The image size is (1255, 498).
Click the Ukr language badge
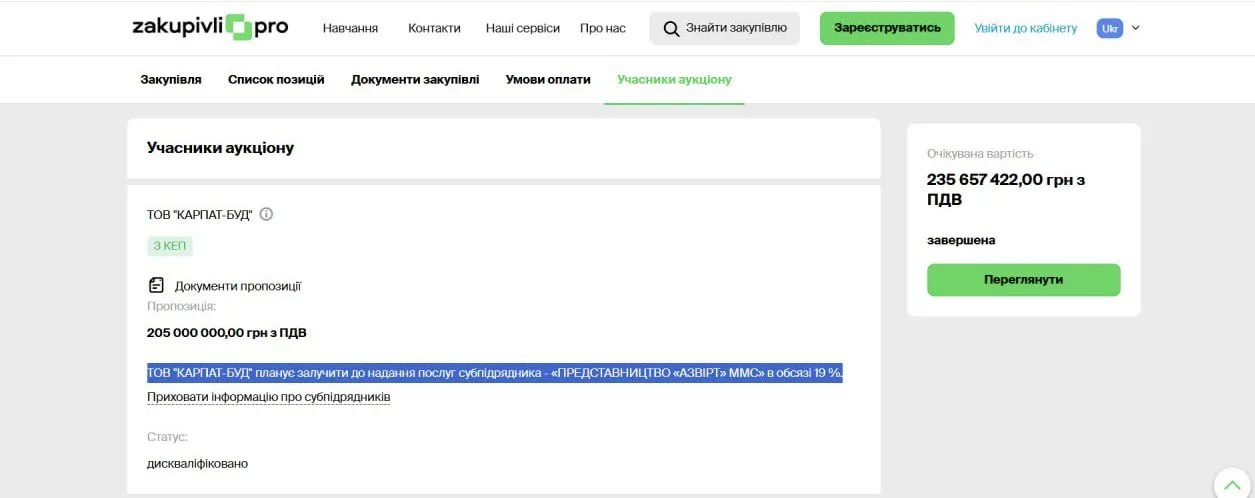[1109, 28]
